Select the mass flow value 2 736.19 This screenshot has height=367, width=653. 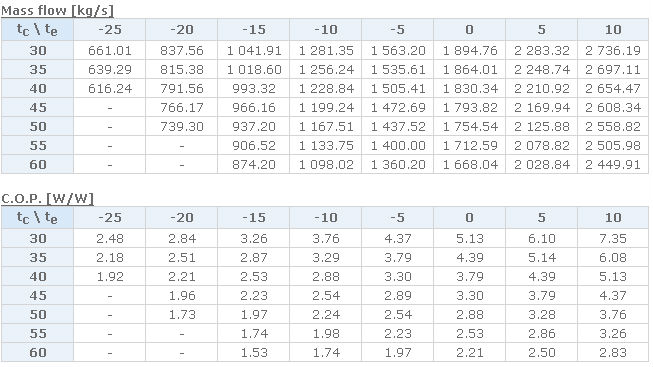pos(613,50)
